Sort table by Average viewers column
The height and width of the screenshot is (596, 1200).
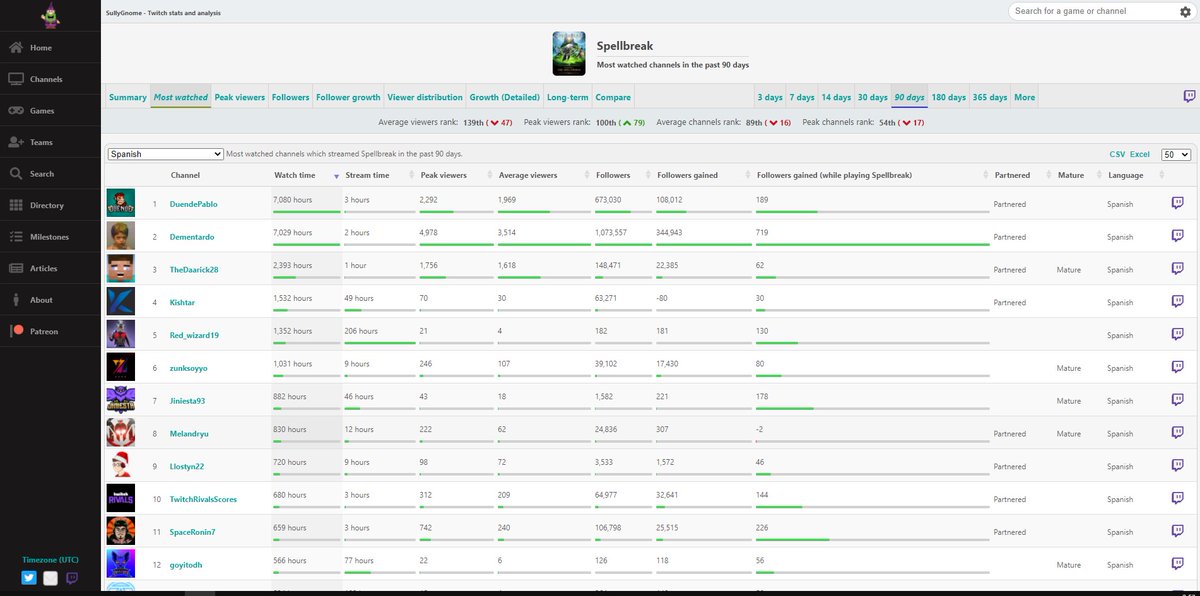click(528, 175)
